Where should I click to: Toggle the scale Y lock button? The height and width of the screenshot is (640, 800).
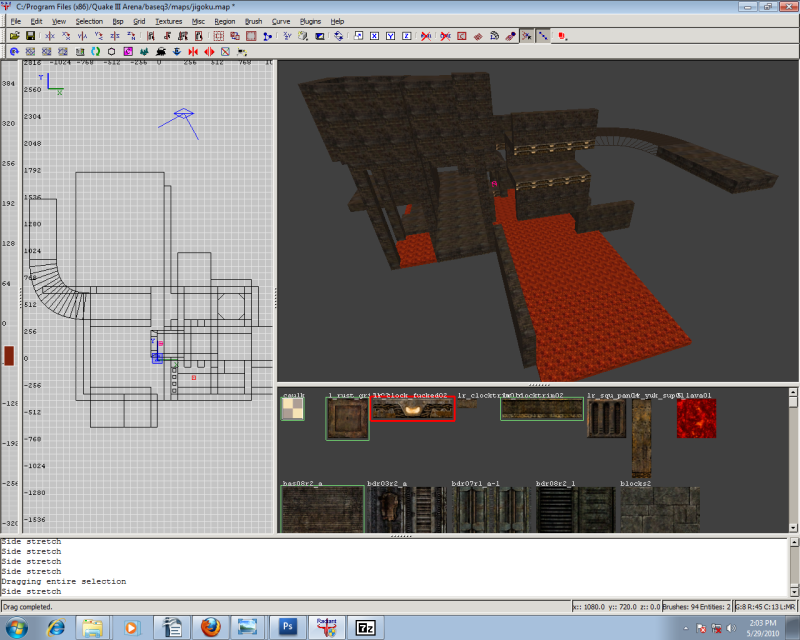pyautogui.click(x=390, y=36)
